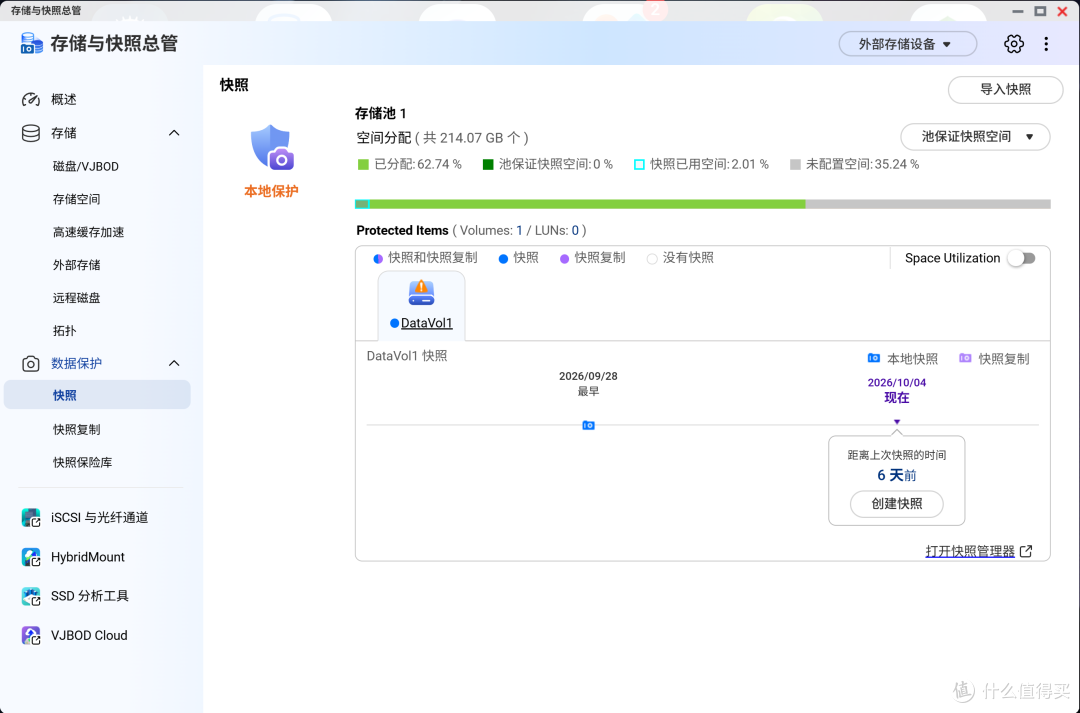Screen dimensions: 1080x713
Task: Collapse the 存储 section chevron
Action: 174,133
